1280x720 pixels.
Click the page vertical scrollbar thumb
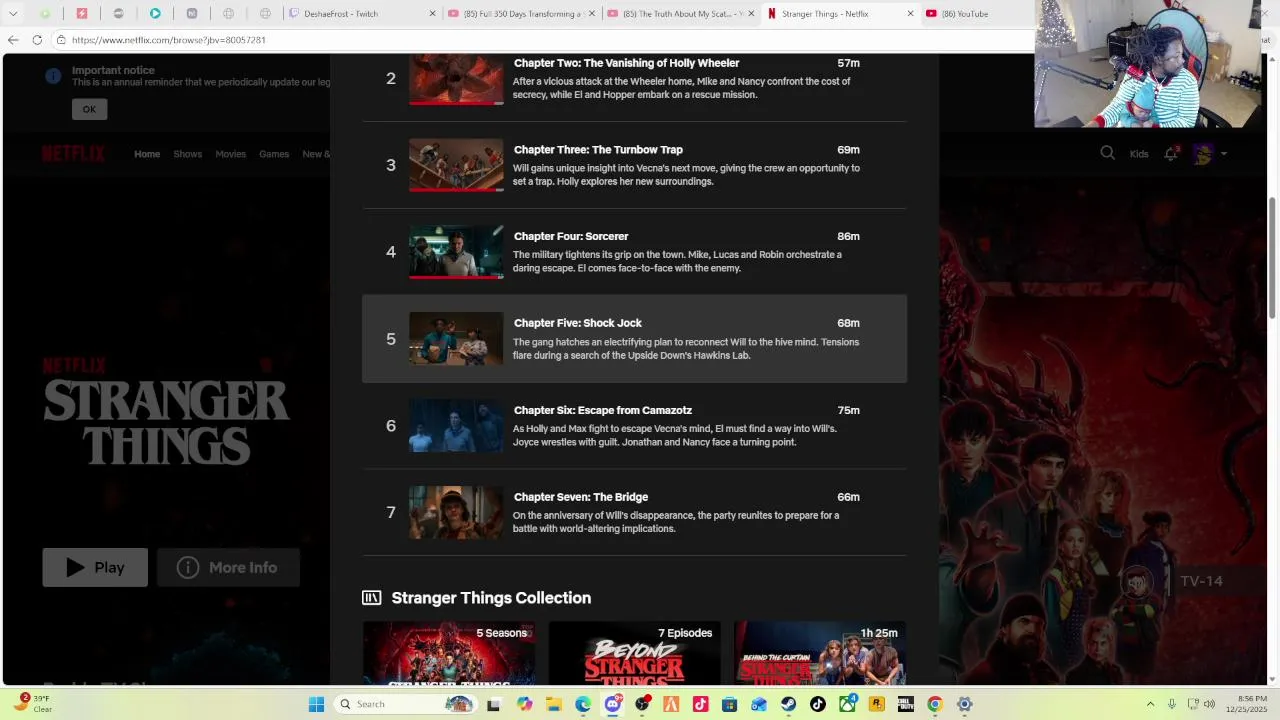(1272, 258)
